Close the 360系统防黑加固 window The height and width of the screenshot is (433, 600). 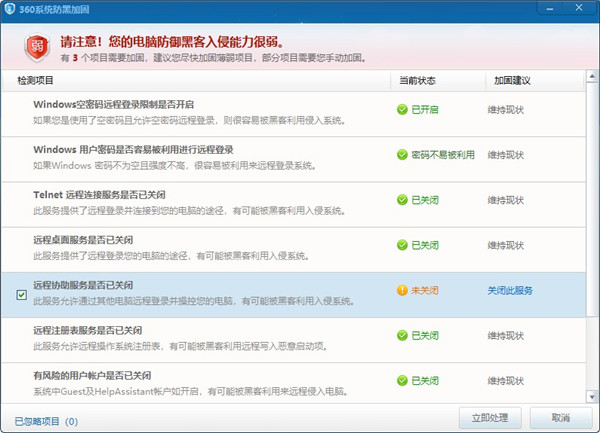coord(579,8)
